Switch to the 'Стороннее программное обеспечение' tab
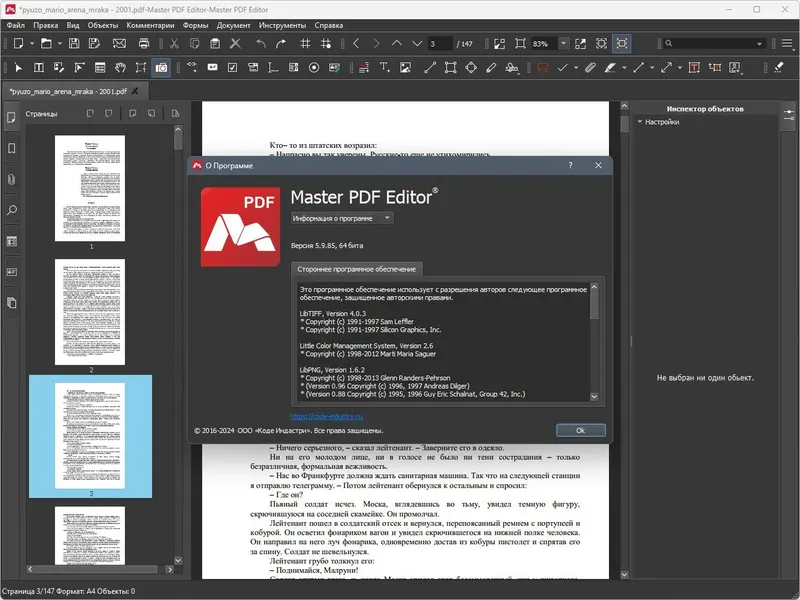Screen dimensions: 800x600 356,268
